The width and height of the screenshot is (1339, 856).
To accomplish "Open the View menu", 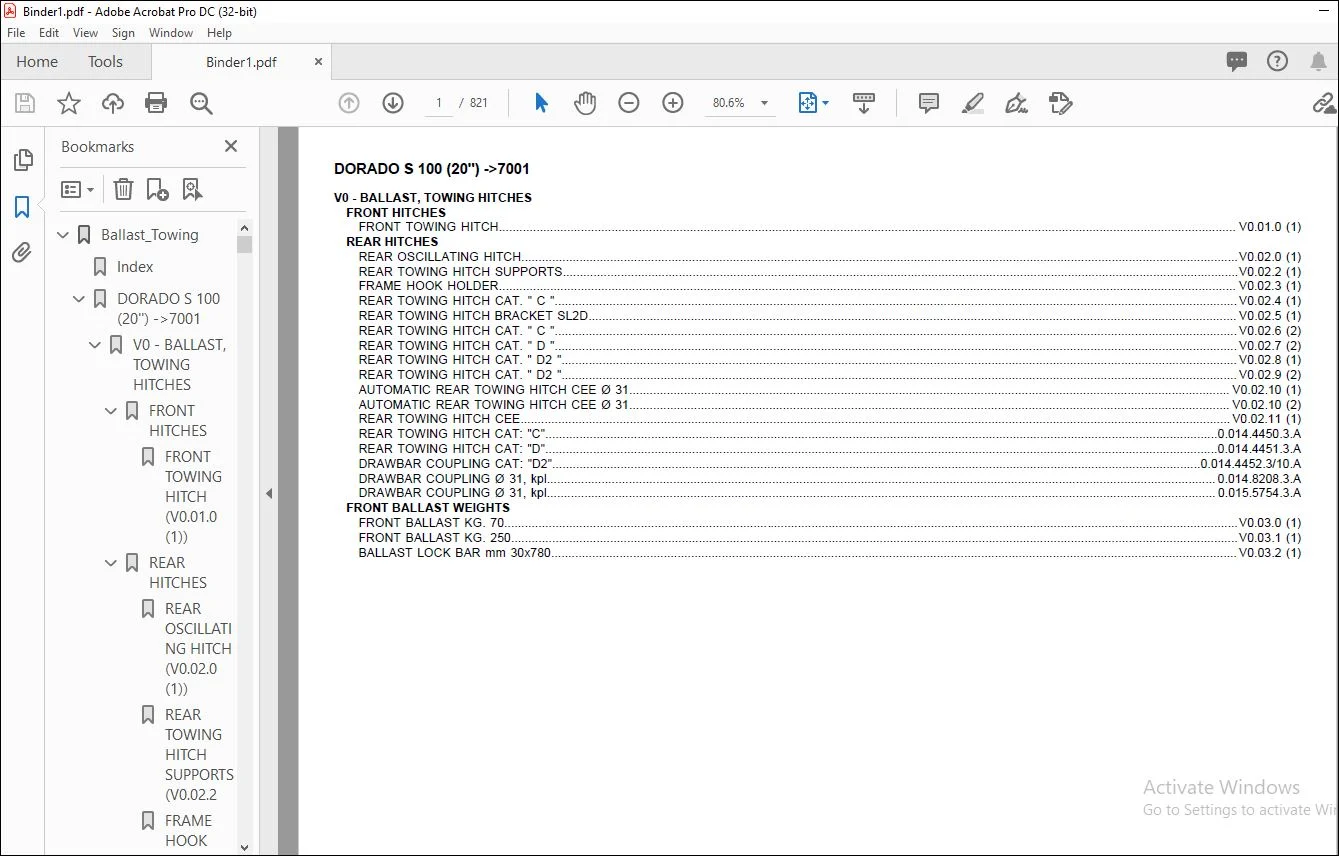I will point(86,33).
